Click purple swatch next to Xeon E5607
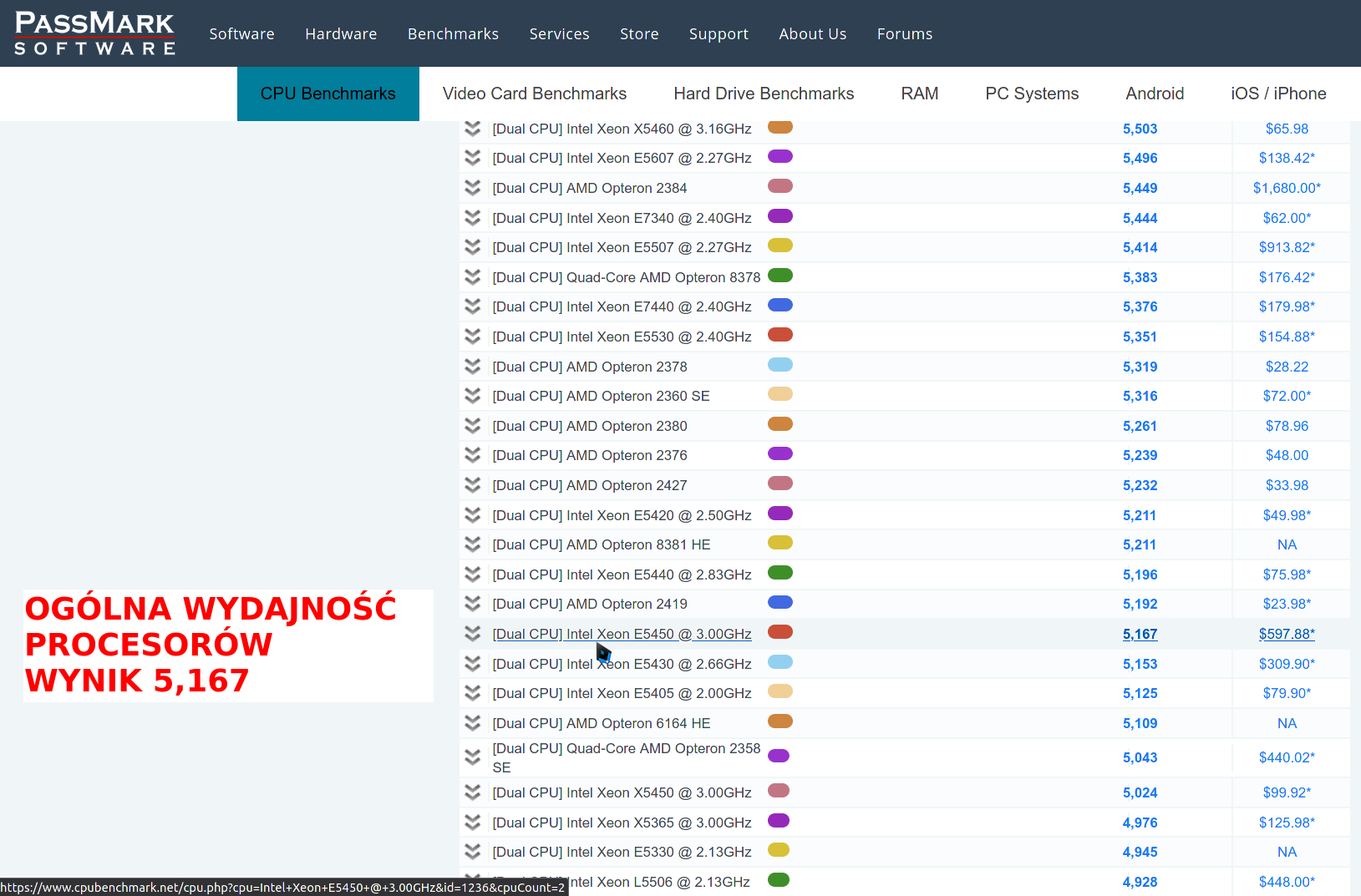Image resolution: width=1361 pixels, height=896 pixels. tap(780, 156)
